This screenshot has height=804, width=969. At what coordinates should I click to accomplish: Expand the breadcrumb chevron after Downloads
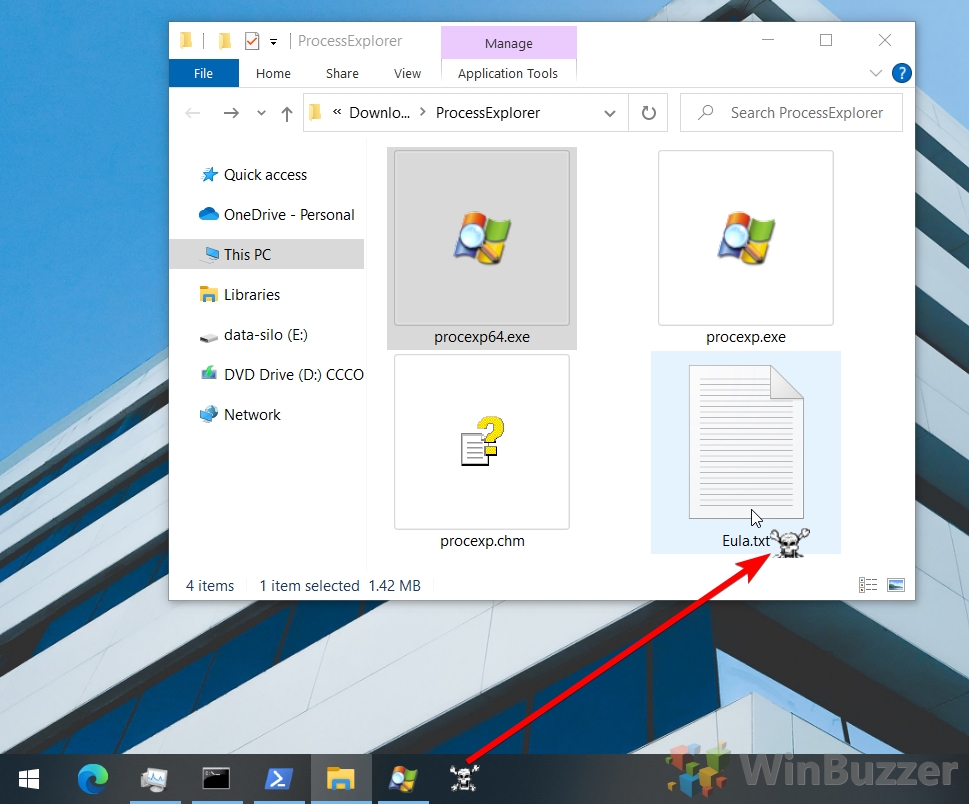tap(423, 112)
